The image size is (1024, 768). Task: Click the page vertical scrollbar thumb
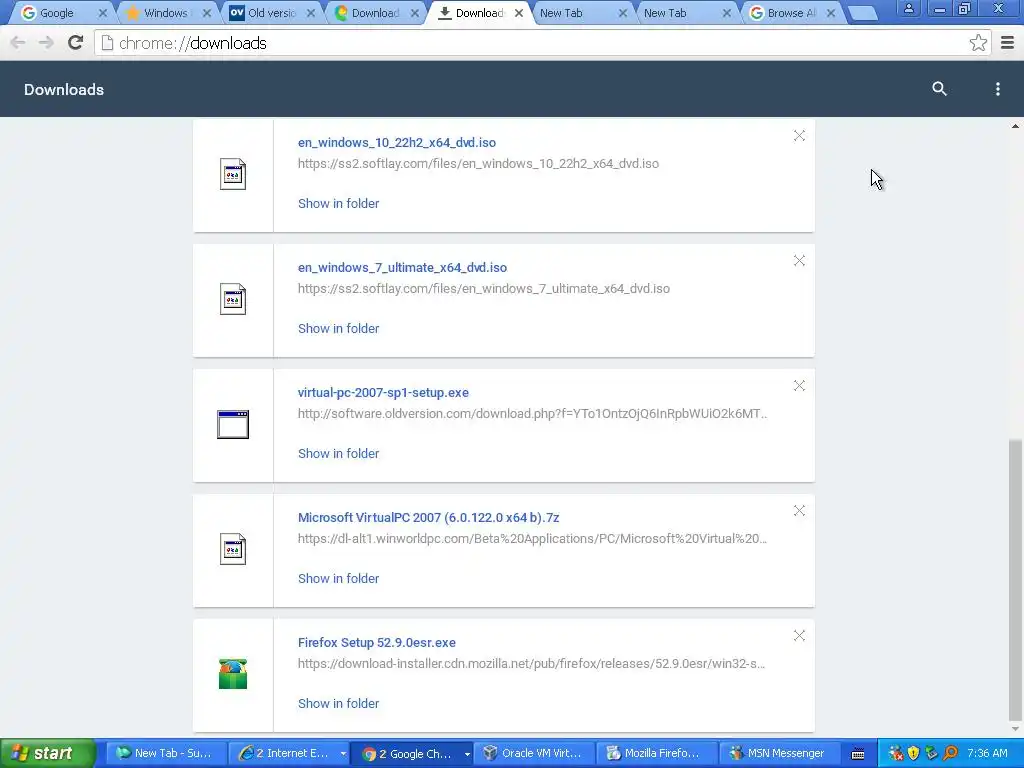[x=1015, y=579]
